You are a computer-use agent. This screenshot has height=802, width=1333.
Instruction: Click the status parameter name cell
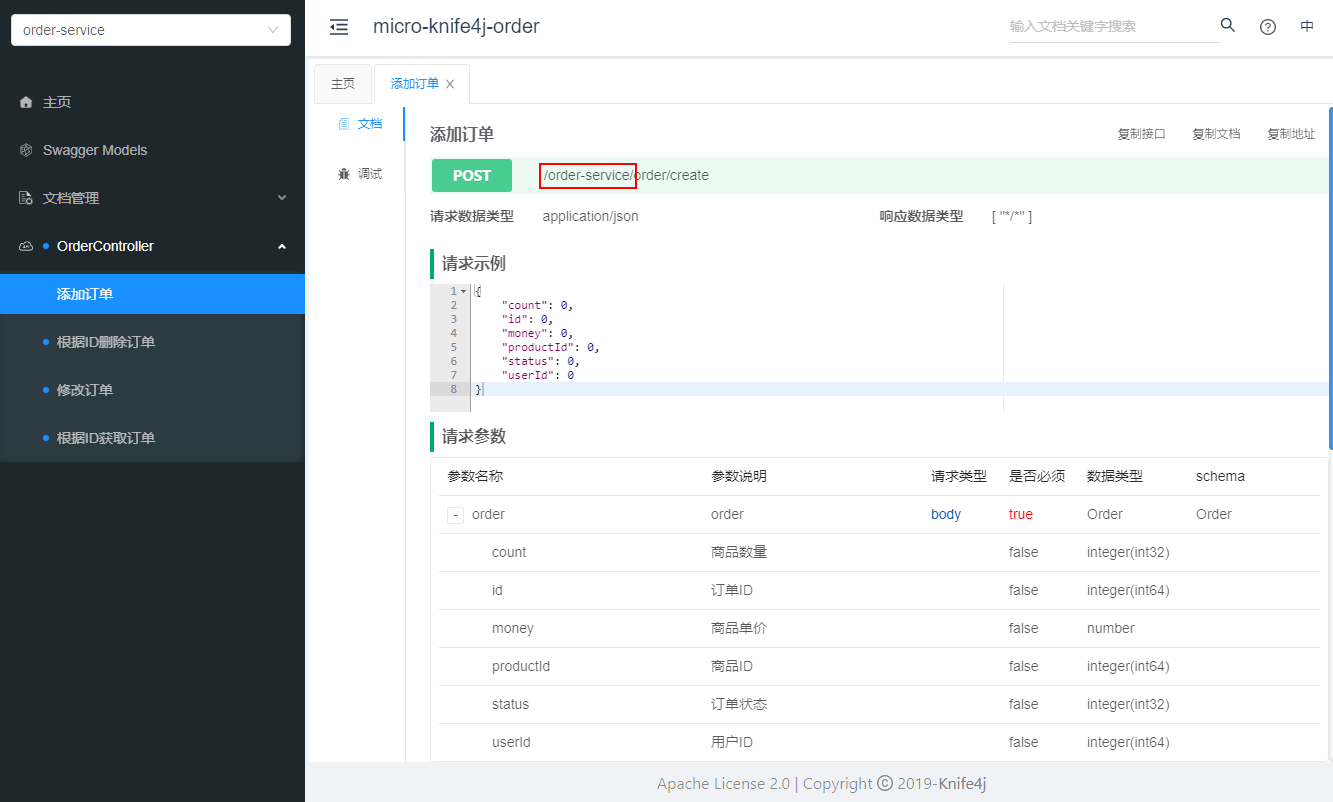click(x=510, y=704)
